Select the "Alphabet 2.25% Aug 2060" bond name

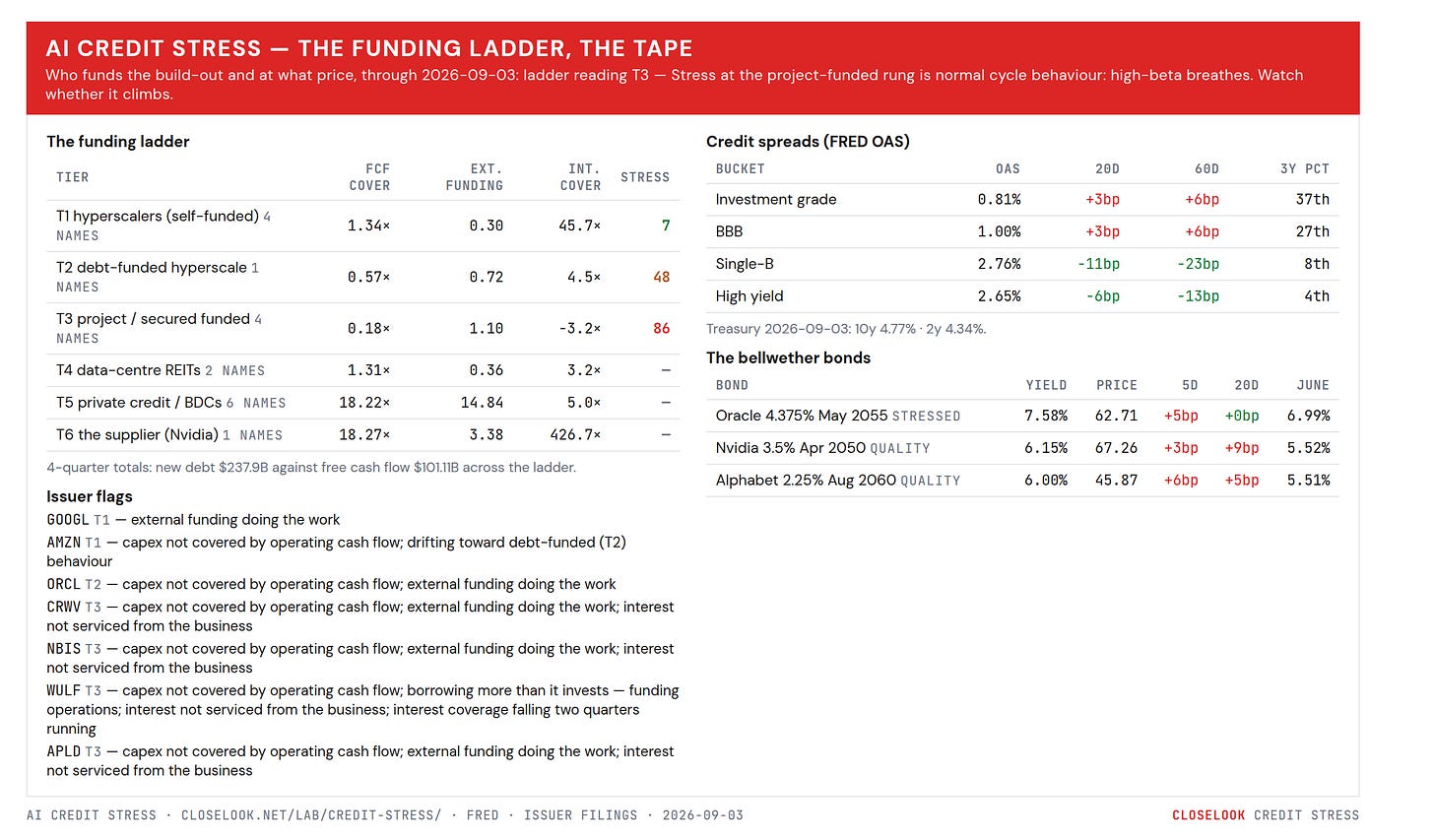click(x=806, y=481)
